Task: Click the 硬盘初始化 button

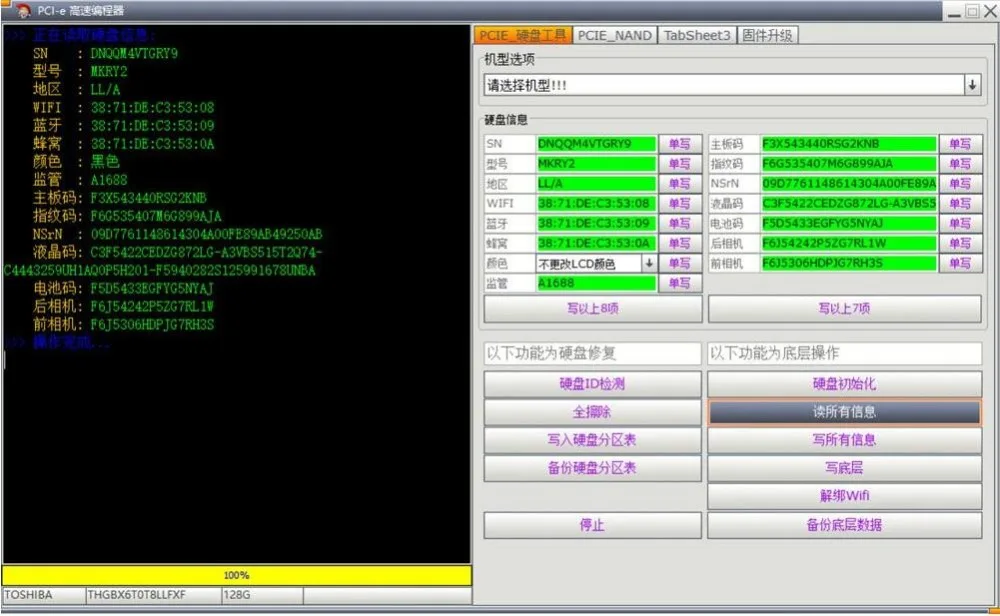Action: [x=844, y=384]
